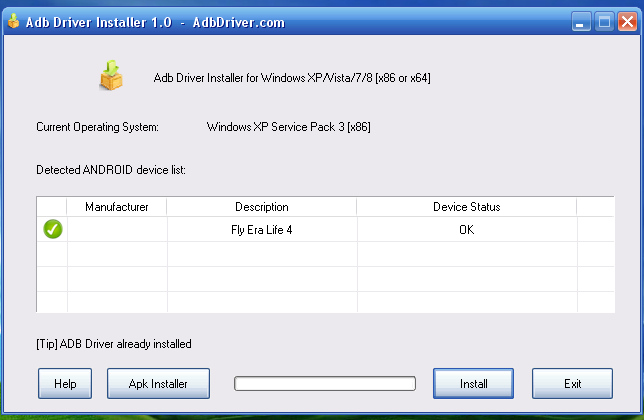Click the ADB Driver already installed tip
This screenshot has width=644, height=420.
click(113, 344)
